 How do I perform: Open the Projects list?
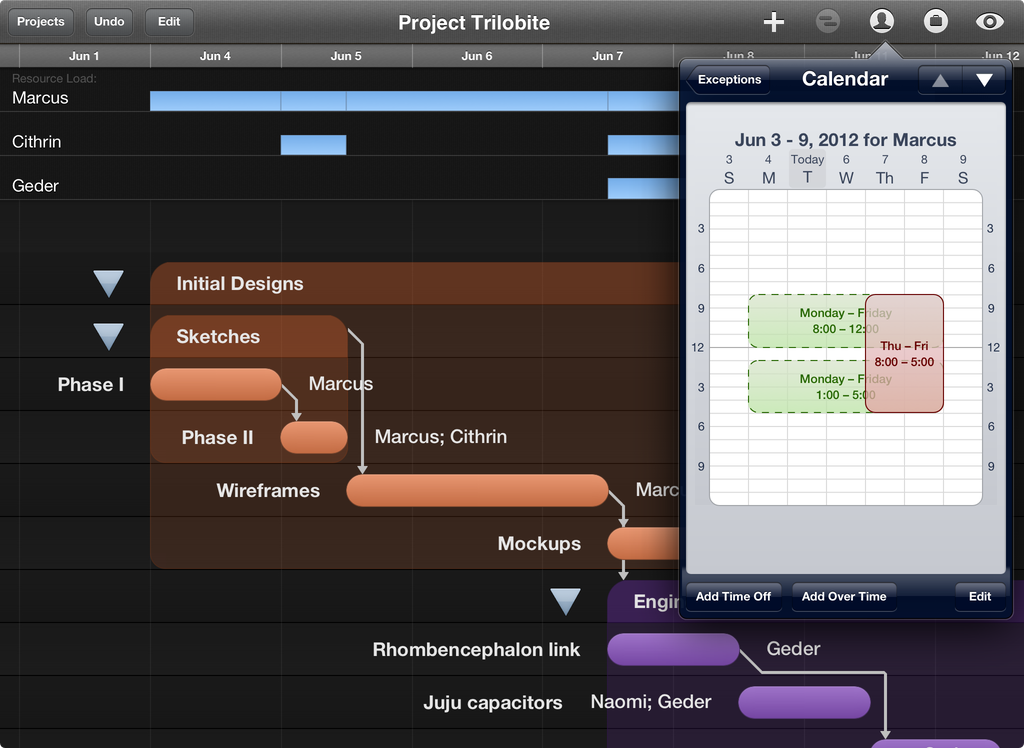click(x=41, y=22)
